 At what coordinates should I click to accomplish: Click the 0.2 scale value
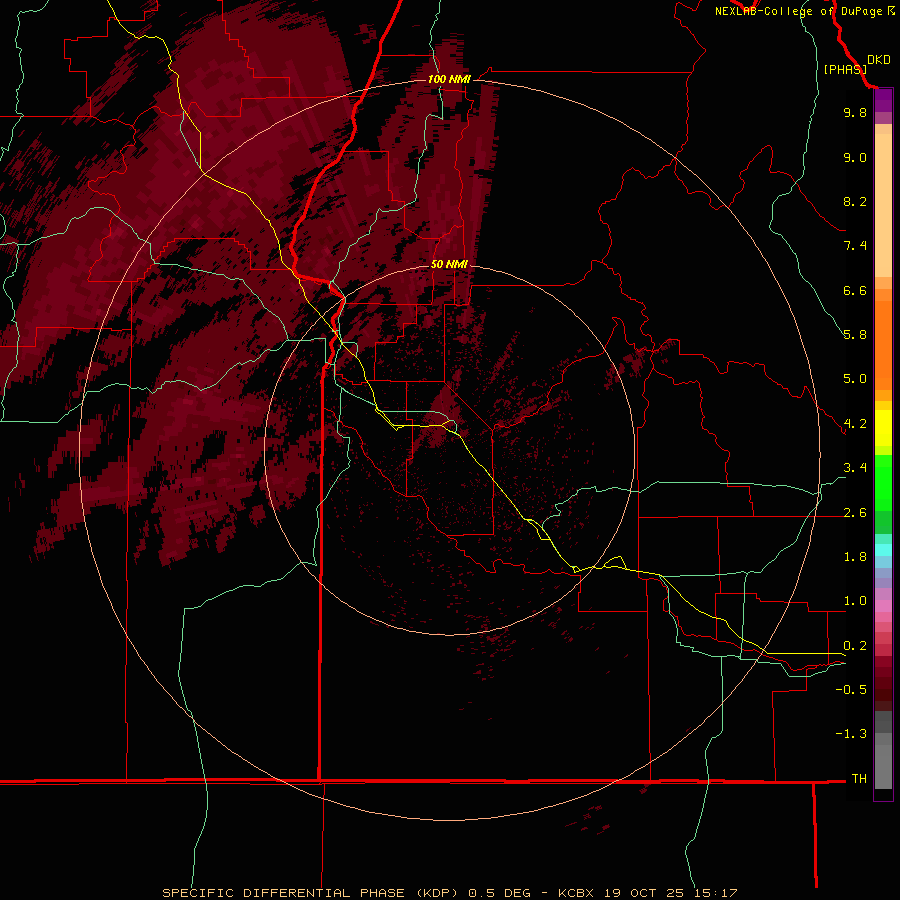tap(855, 646)
